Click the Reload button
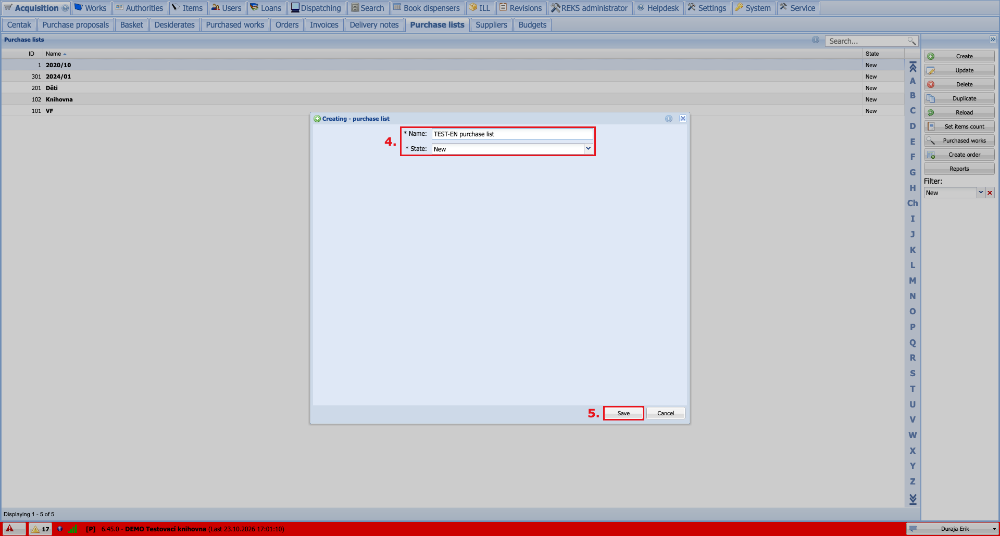The image size is (1000, 536). [959, 112]
